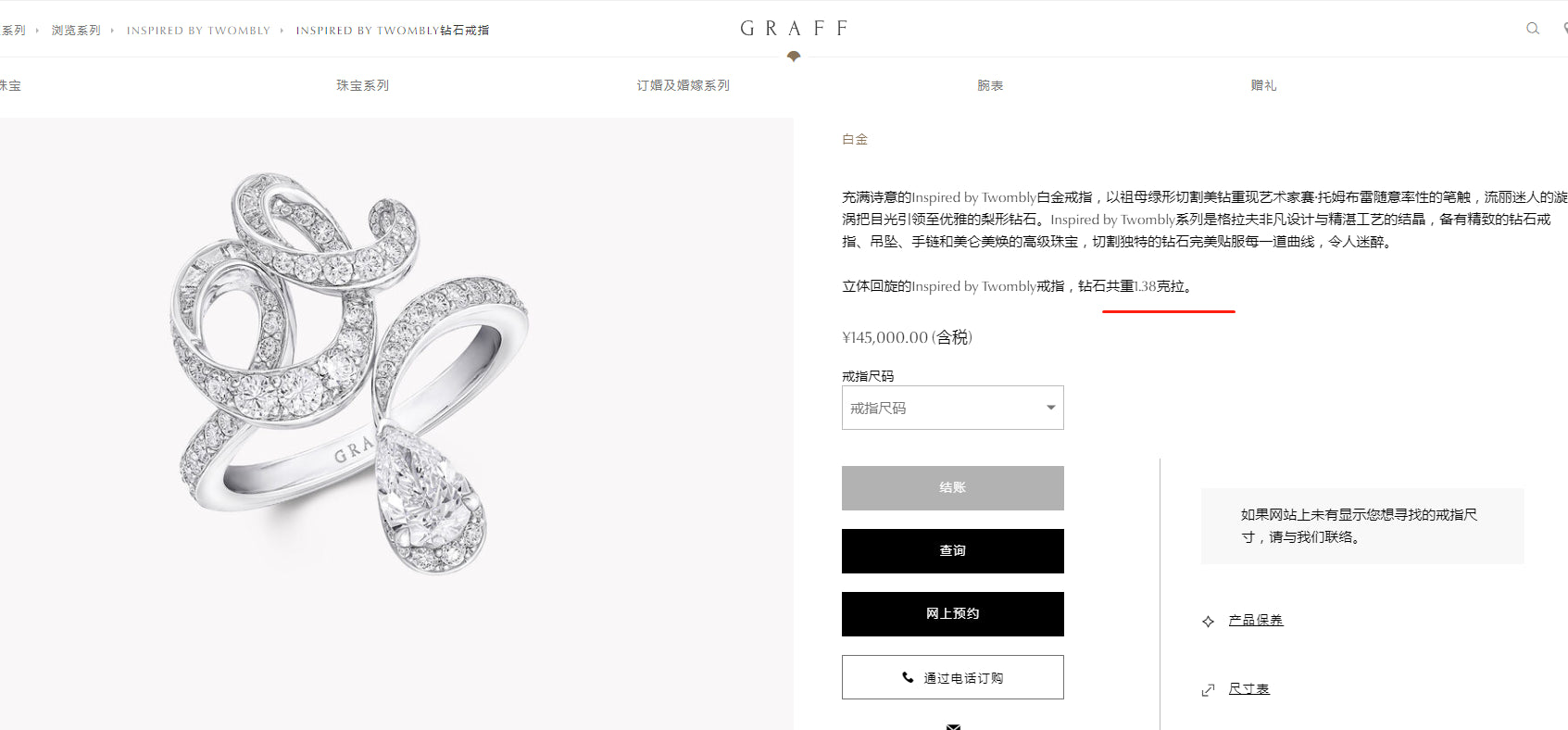Image resolution: width=1568 pixels, height=730 pixels.
Task: Open the 珠宝系列 menu
Action: [x=362, y=85]
